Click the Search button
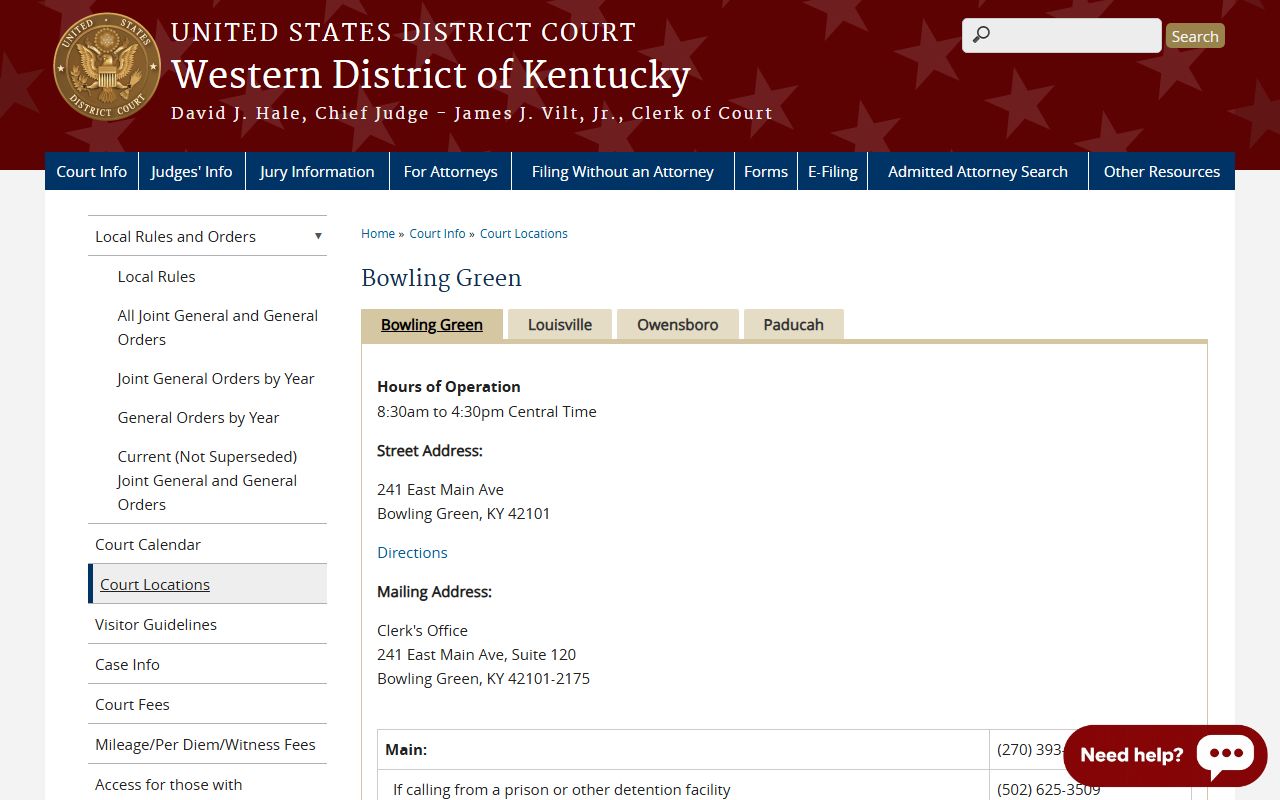The image size is (1280, 800). coord(1195,36)
